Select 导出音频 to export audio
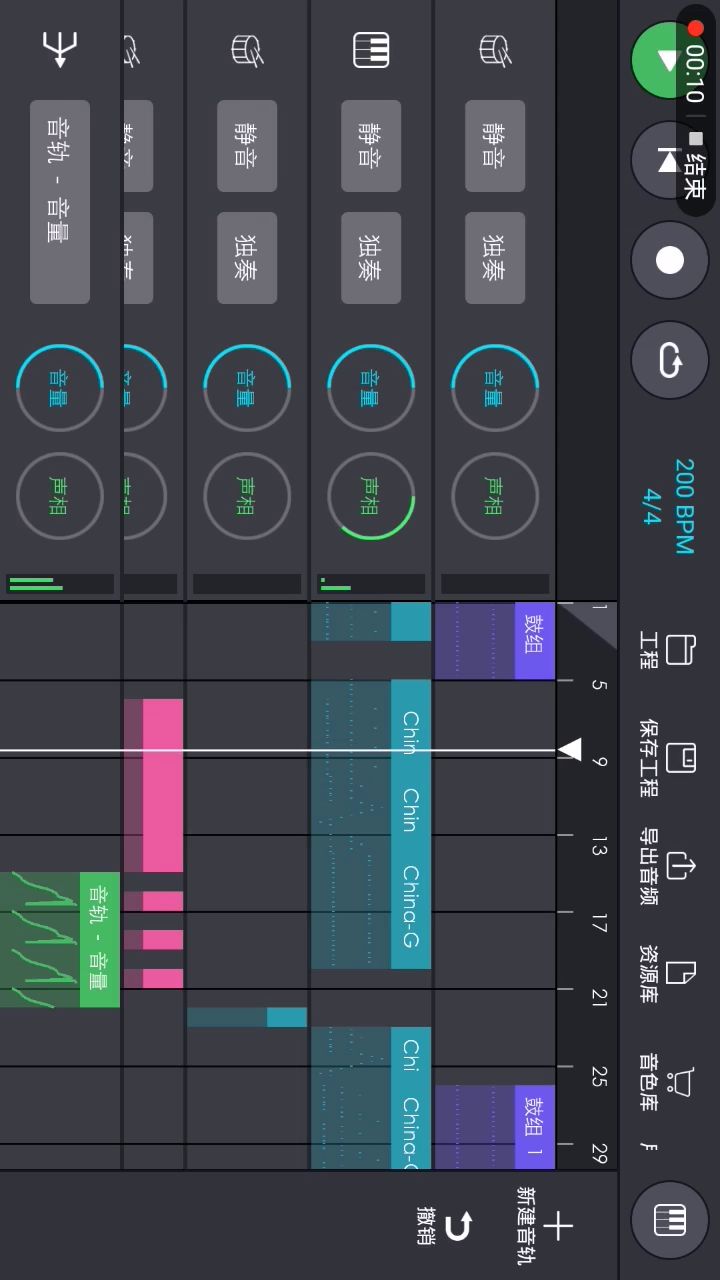 666,867
